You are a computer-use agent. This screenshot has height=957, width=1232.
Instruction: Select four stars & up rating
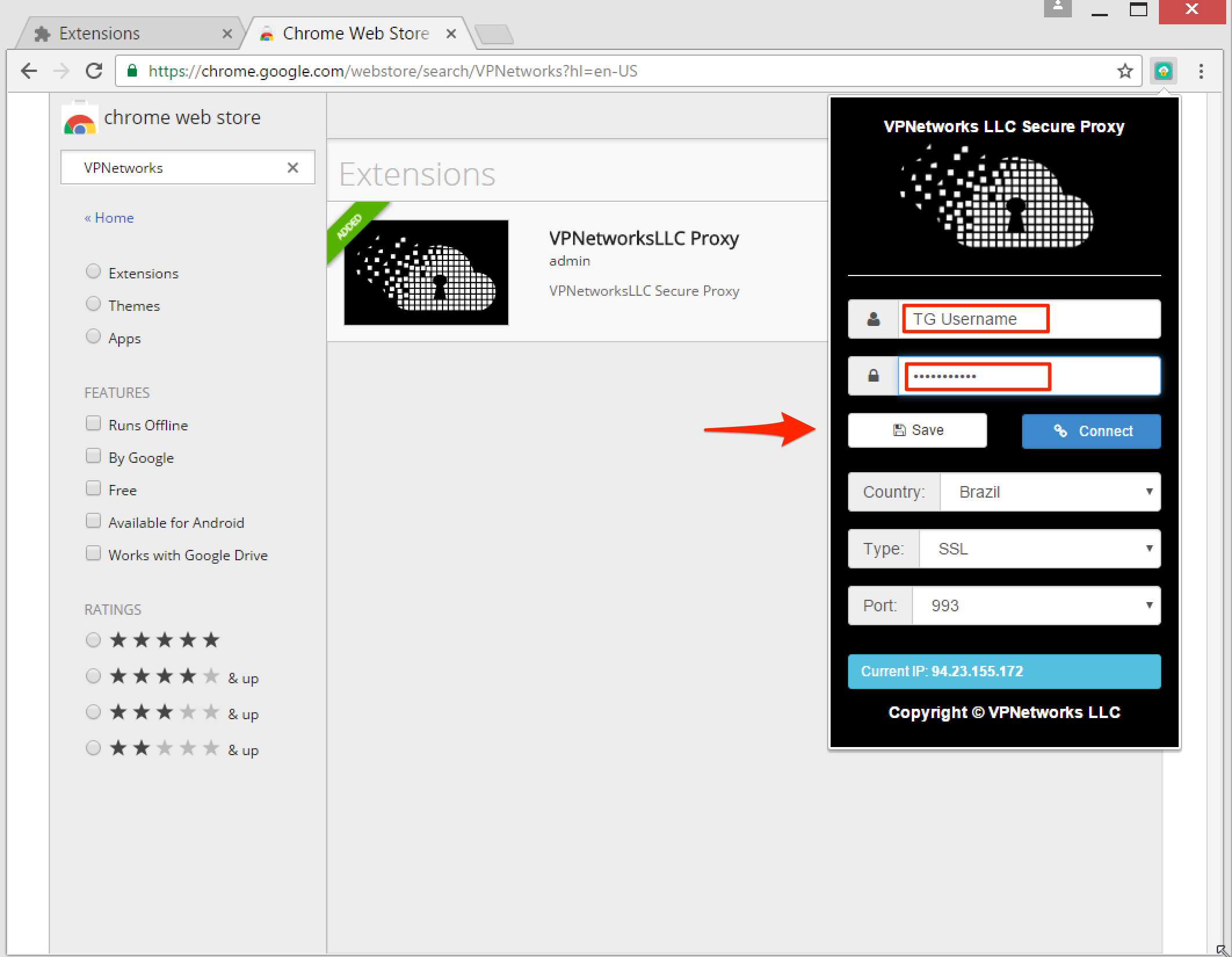(93, 676)
